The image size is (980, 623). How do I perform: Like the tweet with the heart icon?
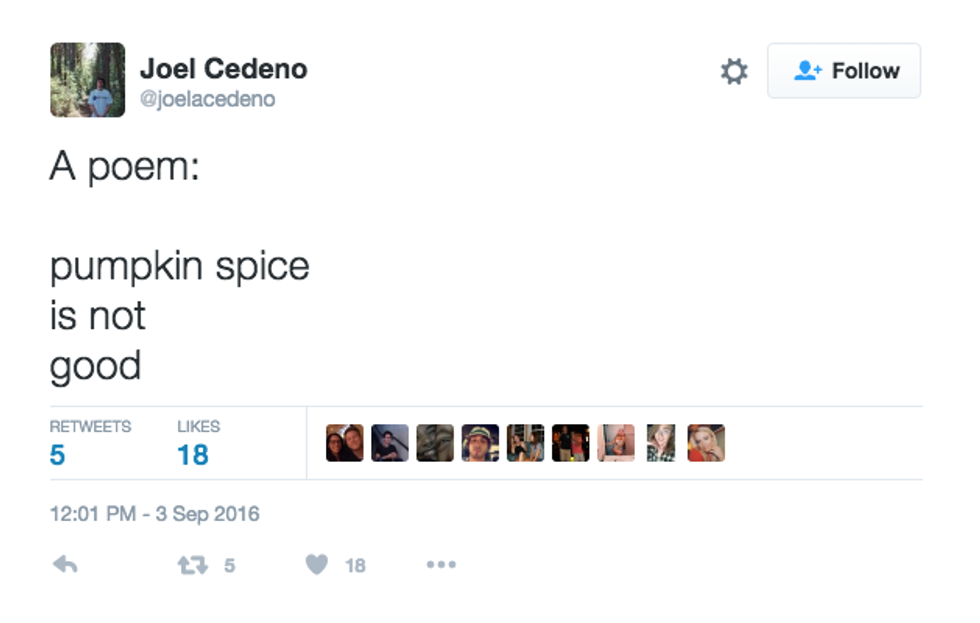pos(317,565)
